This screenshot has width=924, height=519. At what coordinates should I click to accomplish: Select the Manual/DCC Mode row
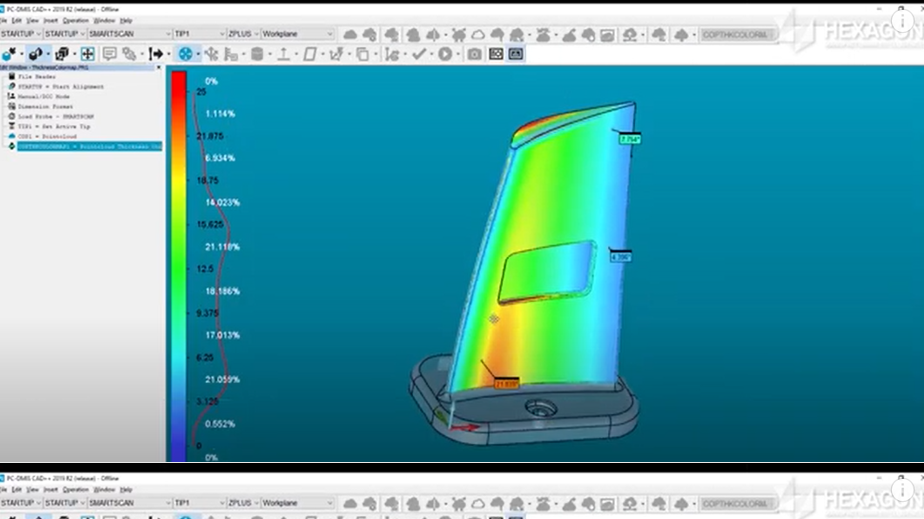coord(44,97)
